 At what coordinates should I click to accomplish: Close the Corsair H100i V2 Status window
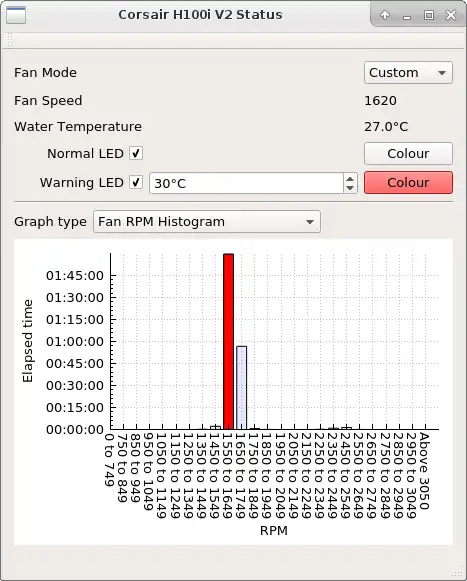click(451, 15)
